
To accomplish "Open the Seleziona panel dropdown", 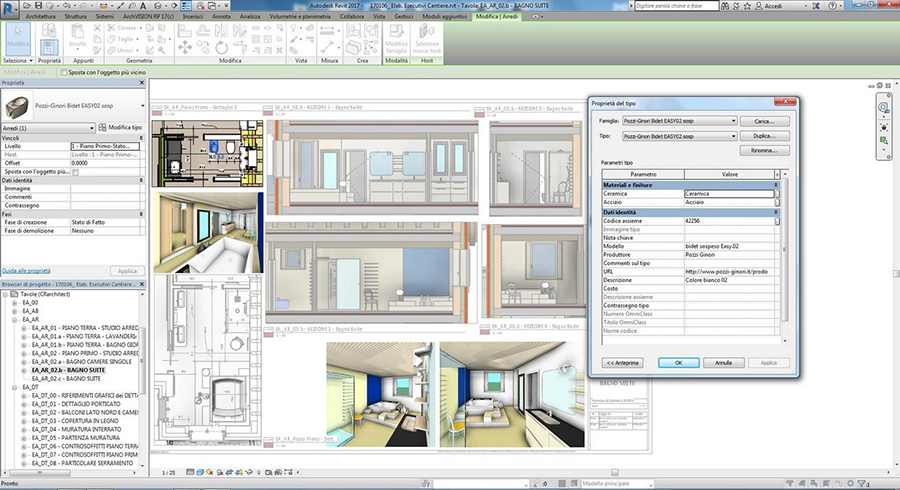I will tap(17, 60).
